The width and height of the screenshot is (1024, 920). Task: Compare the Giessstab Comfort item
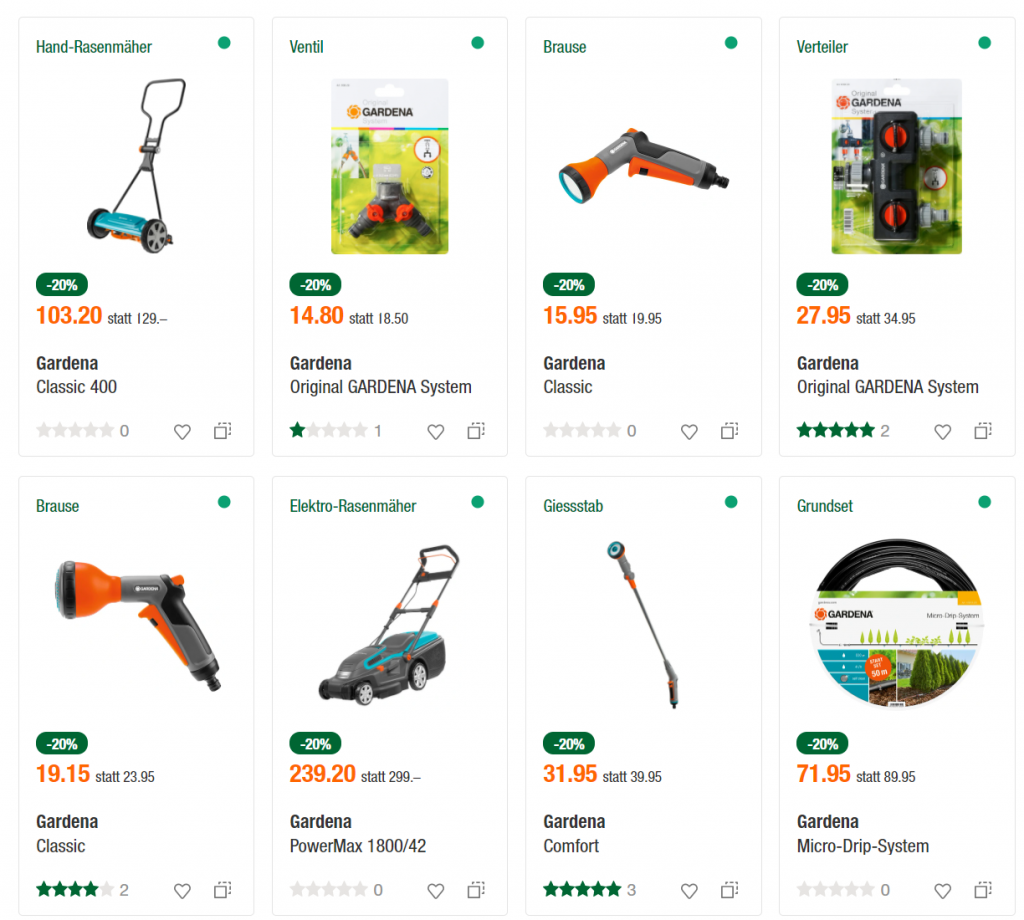(x=729, y=890)
